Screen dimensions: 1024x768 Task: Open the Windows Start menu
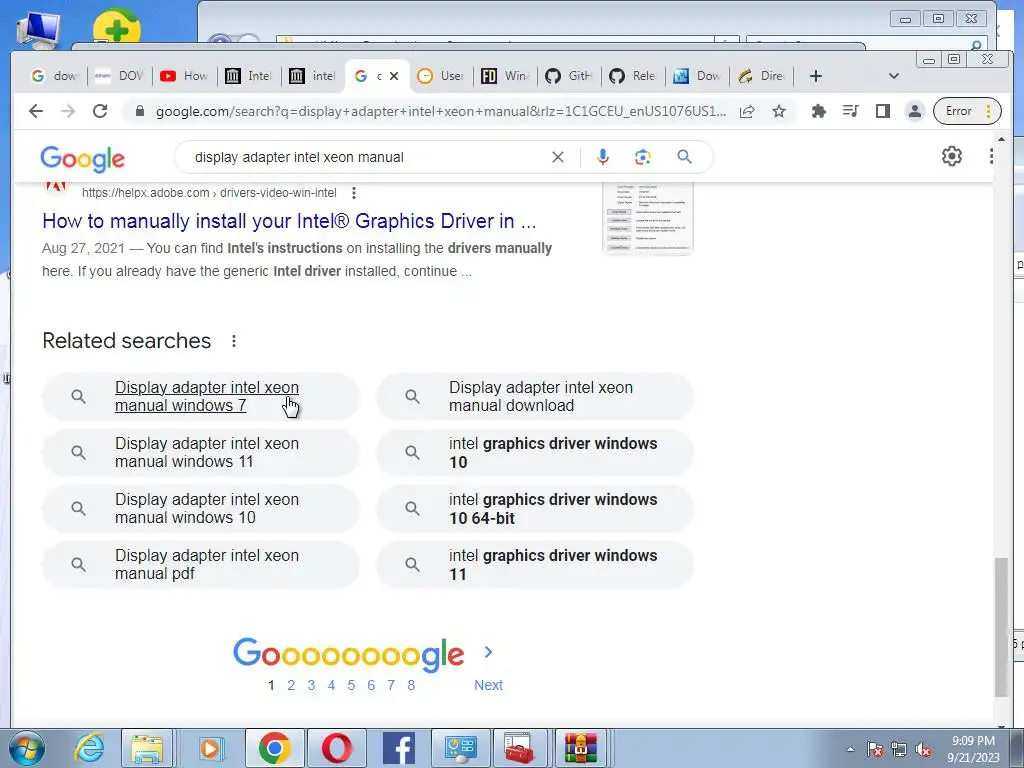[x=27, y=748]
